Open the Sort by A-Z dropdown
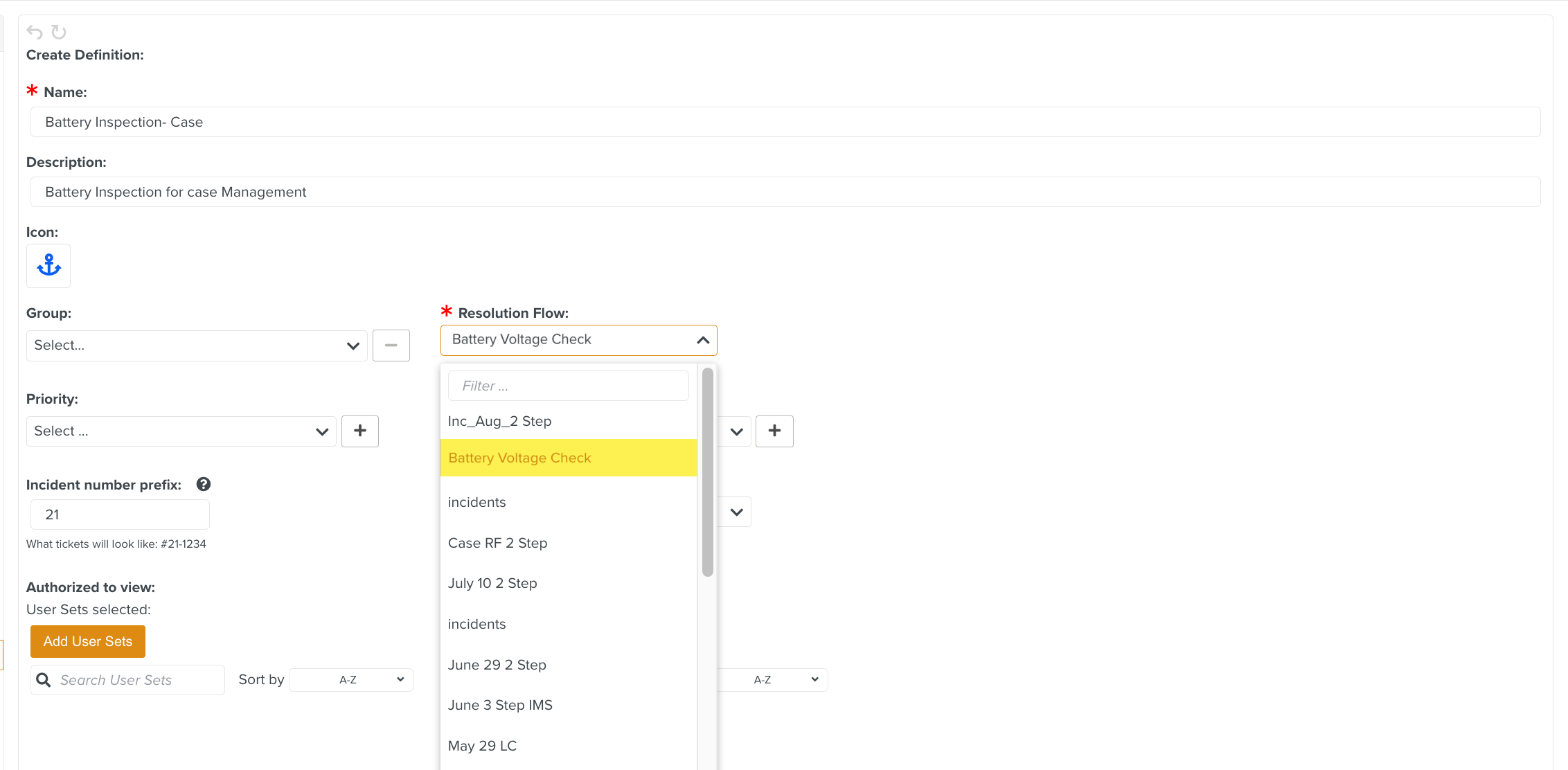1568x770 pixels. [351, 680]
